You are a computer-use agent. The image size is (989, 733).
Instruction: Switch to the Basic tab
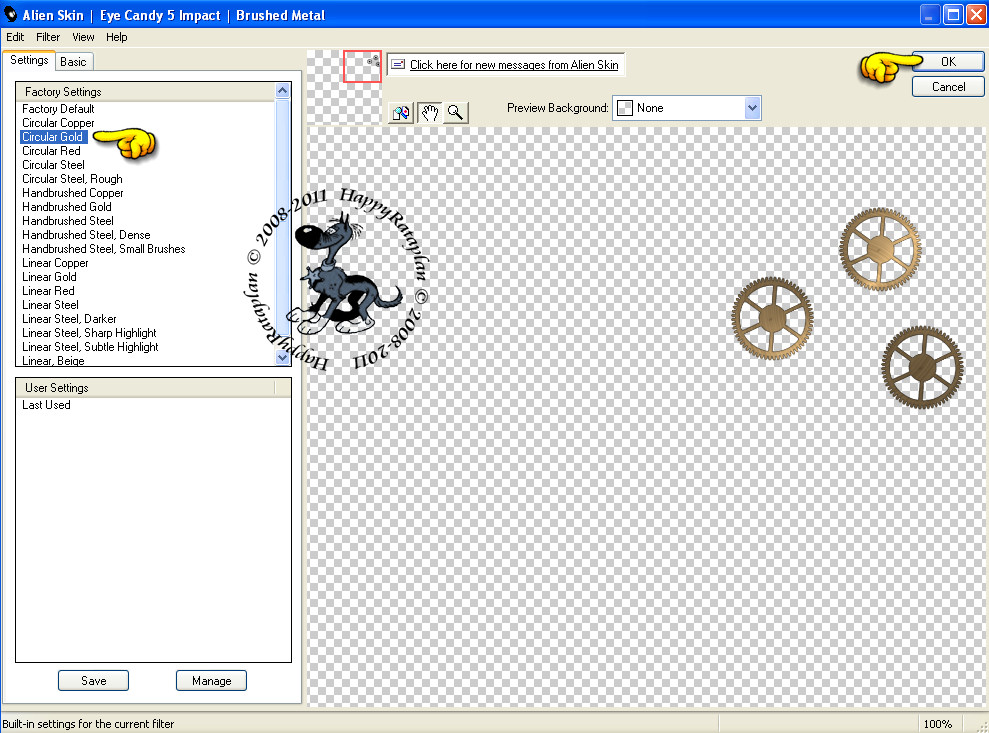(74, 62)
